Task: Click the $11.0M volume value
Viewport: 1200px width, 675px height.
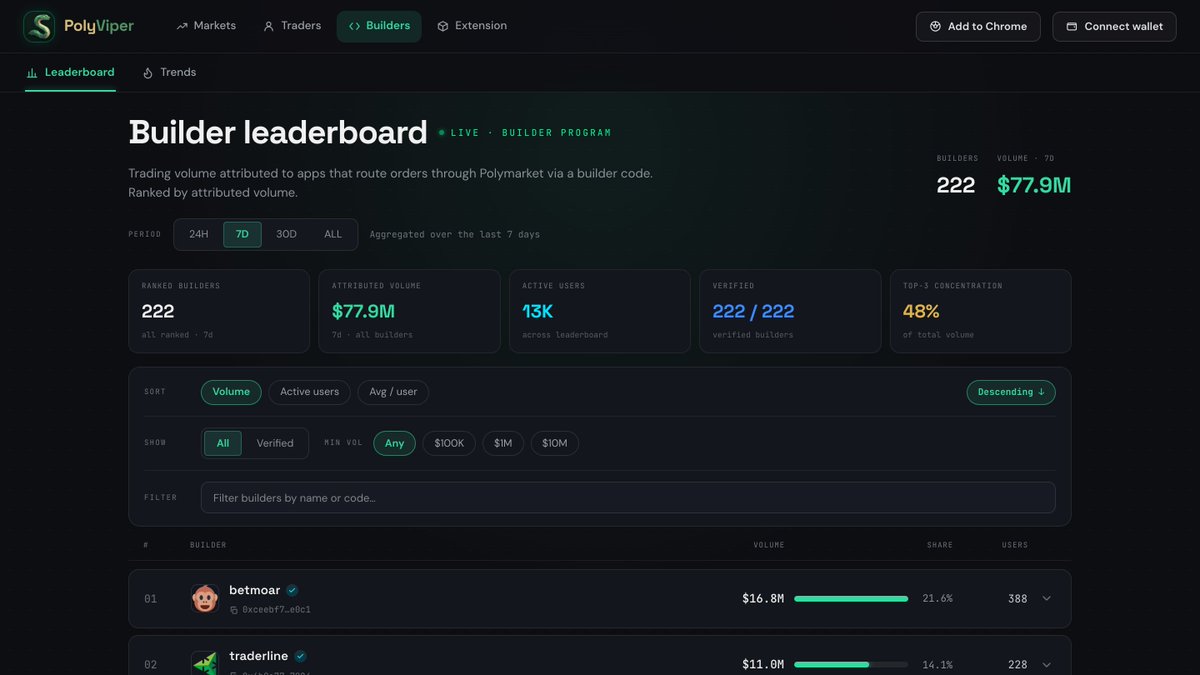Action: click(x=763, y=665)
